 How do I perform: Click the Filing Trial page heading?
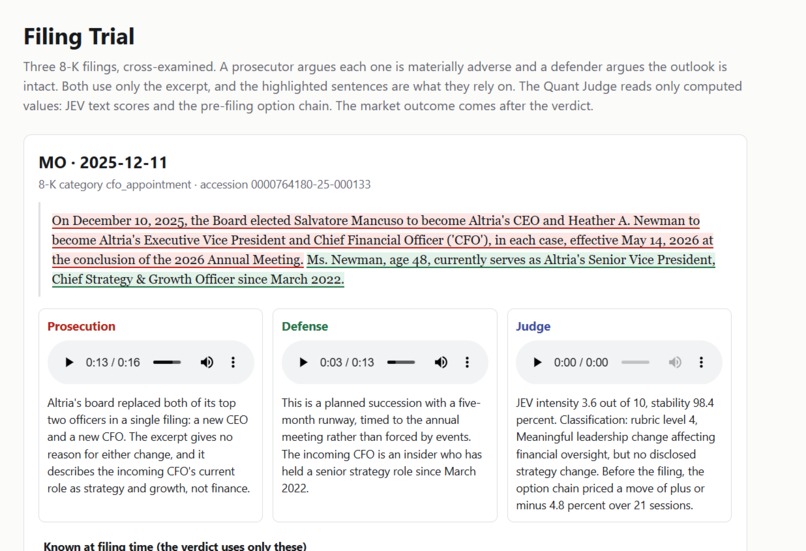[x=79, y=36]
